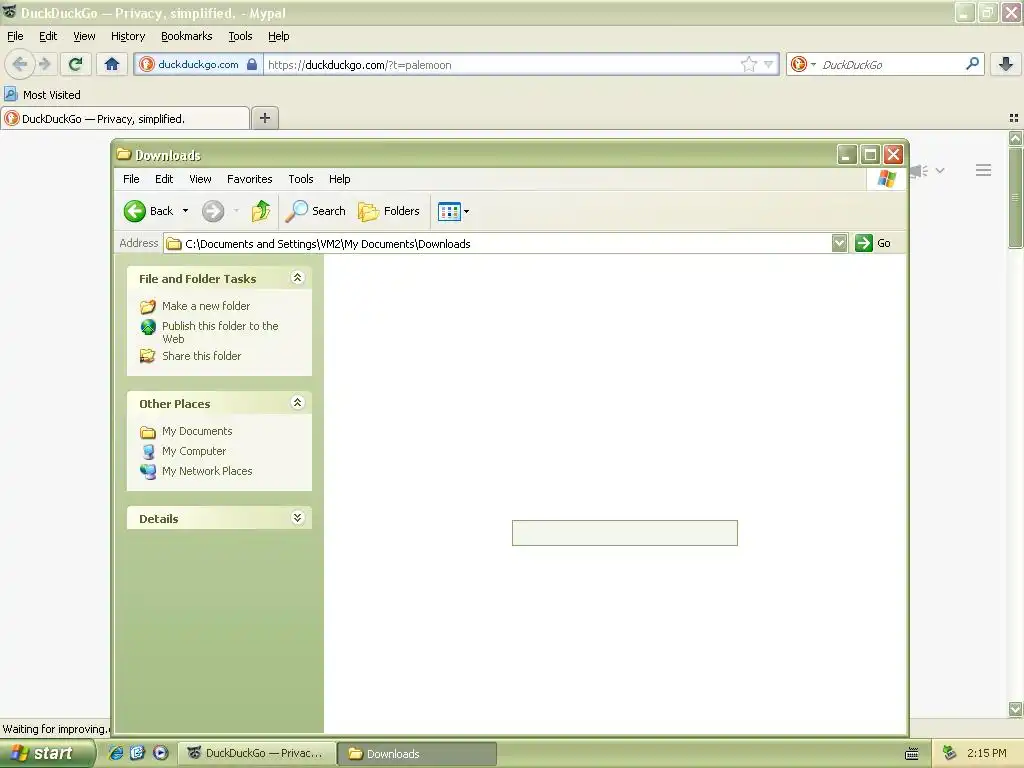This screenshot has height=768, width=1024.
Task: Click the browser page vertical scrollbar thumb
Action: coord(1015,197)
